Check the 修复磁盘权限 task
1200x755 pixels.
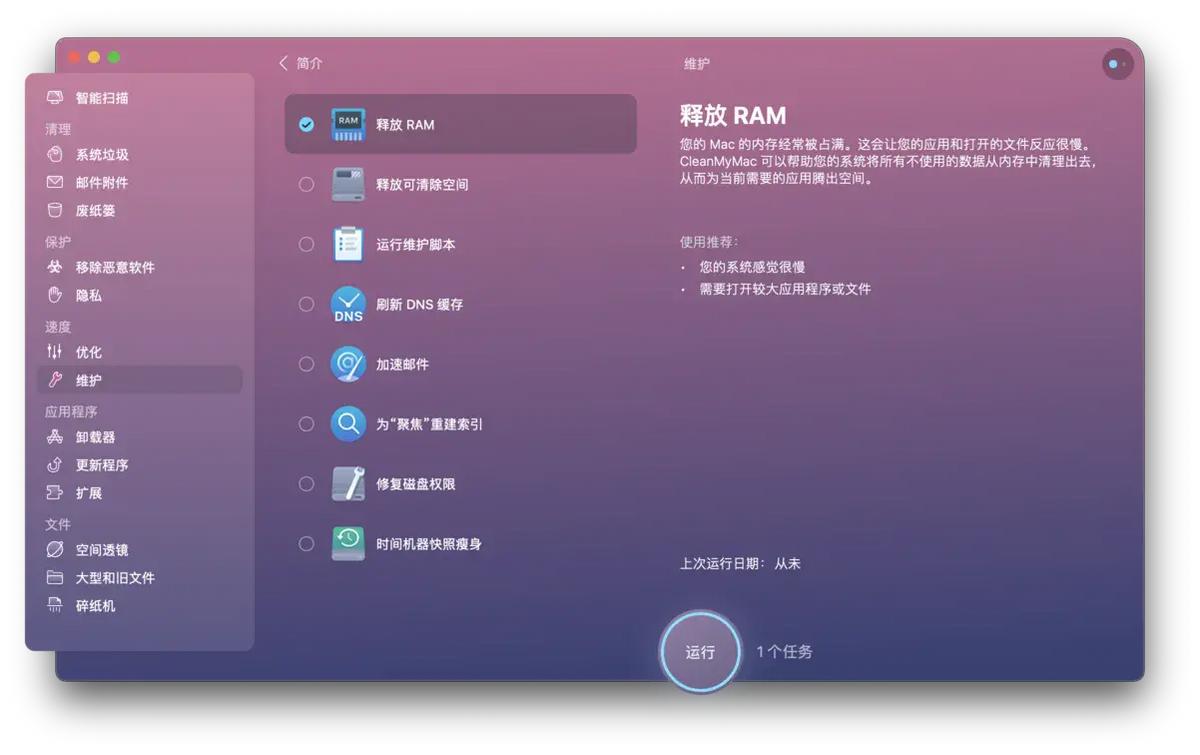[x=306, y=483]
